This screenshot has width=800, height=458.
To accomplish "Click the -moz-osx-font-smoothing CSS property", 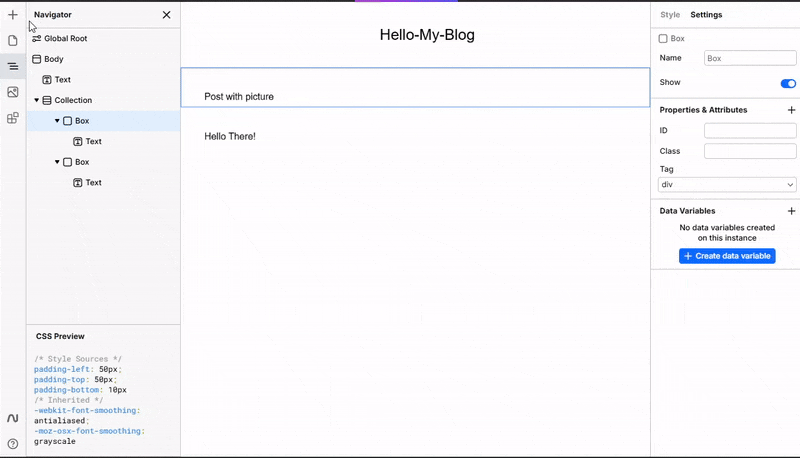I will coord(89,431).
